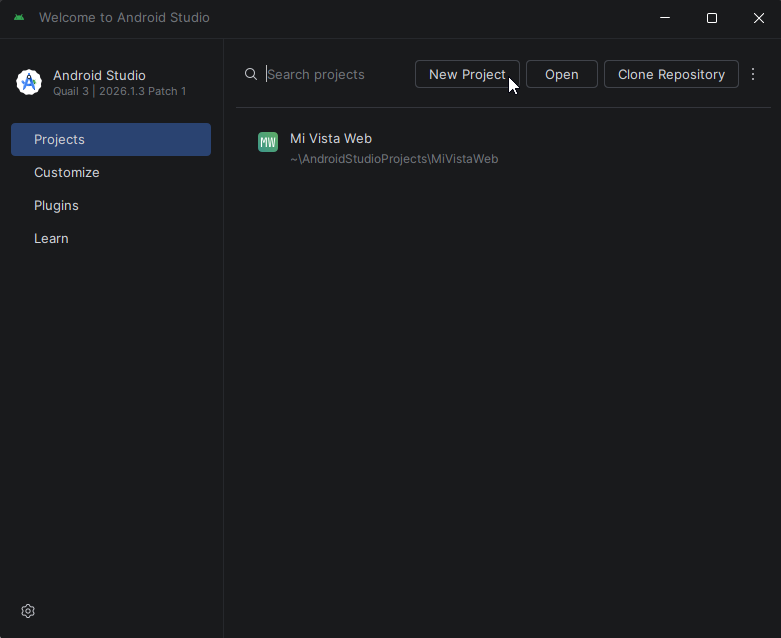Open the vertical three-dot more actions menu

(x=753, y=74)
